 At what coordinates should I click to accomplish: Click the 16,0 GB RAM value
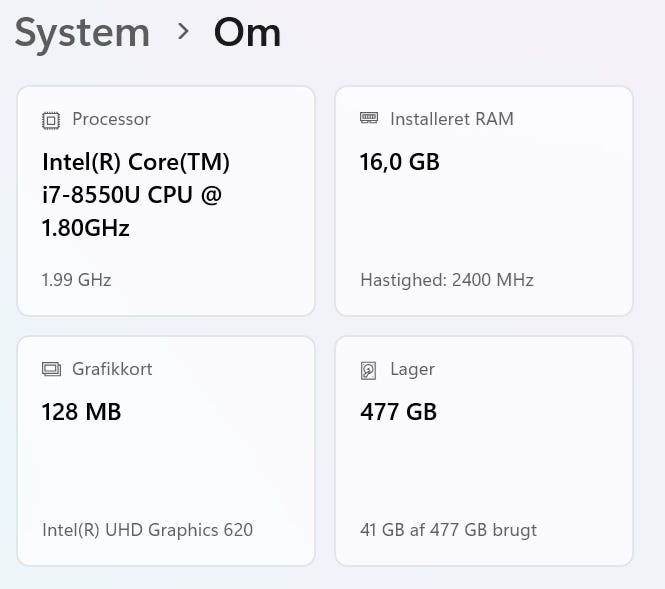tap(400, 162)
